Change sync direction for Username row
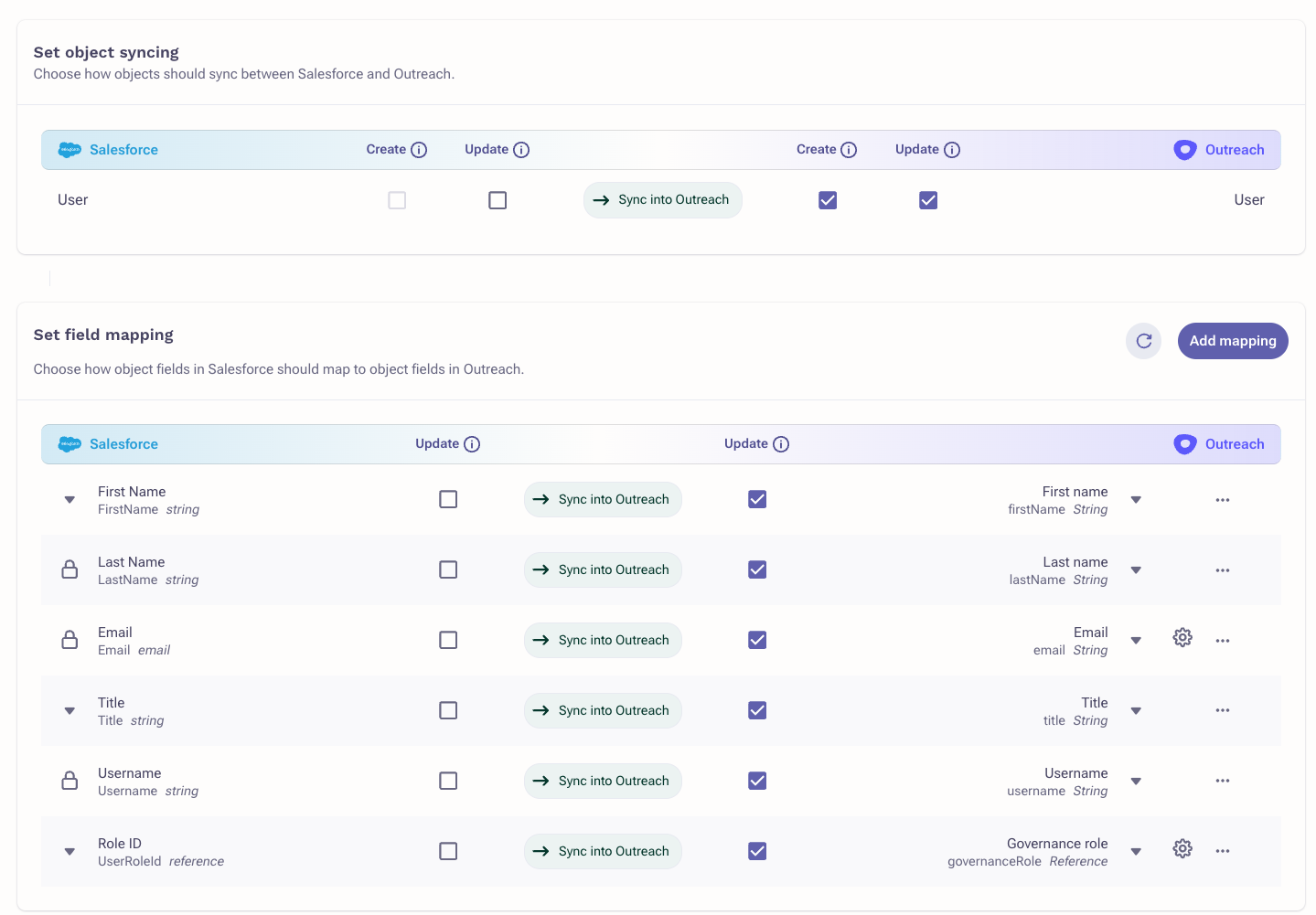The height and width of the screenshot is (915, 1316). tap(603, 781)
